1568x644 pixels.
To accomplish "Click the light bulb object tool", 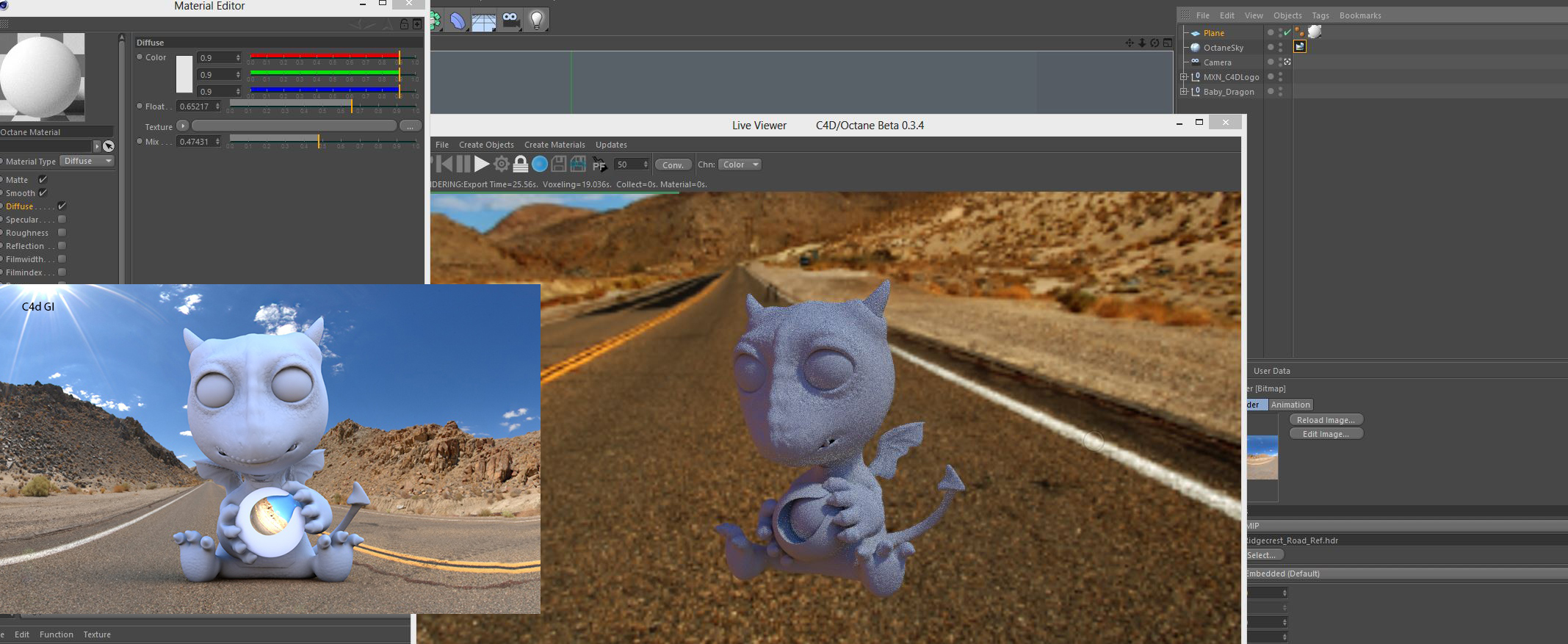I will pyautogui.click(x=537, y=20).
